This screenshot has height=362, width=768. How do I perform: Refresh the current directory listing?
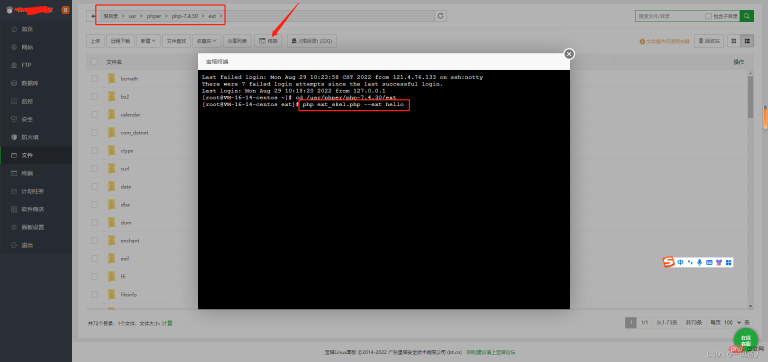pos(440,16)
